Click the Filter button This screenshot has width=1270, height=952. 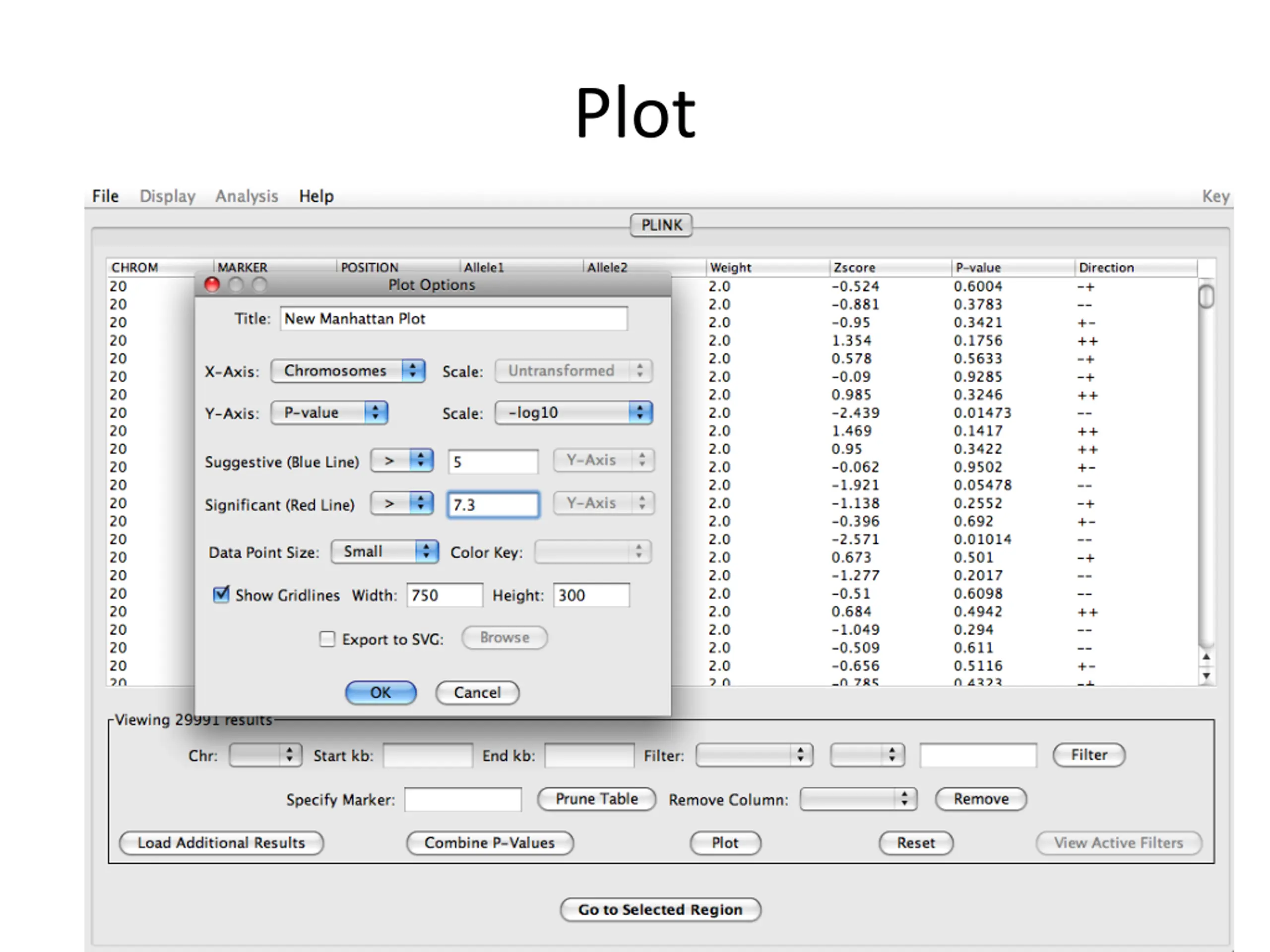[1089, 755]
